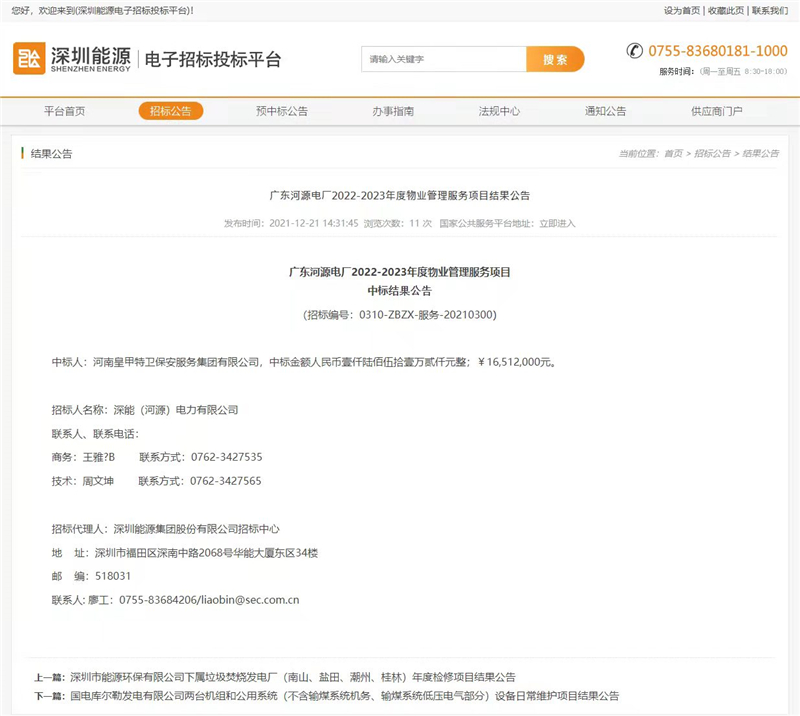Open the 预中标公告 navigation tab
The width and height of the screenshot is (800, 716).
click(x=282, y=111)
